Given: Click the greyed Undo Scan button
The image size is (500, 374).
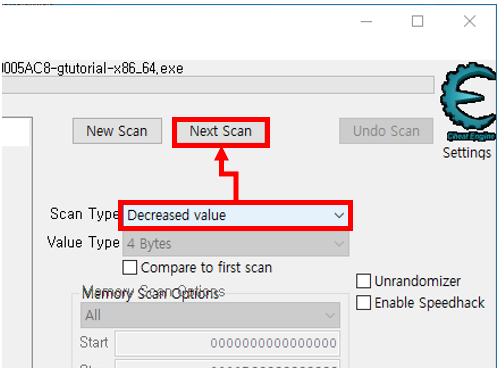Looking at the screenshot, I should pyautogui.click(x=386, y=131).
